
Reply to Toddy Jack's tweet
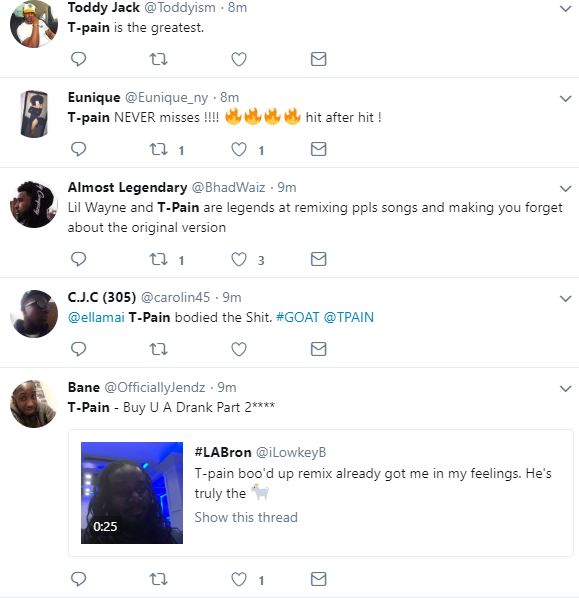(79, 59)
